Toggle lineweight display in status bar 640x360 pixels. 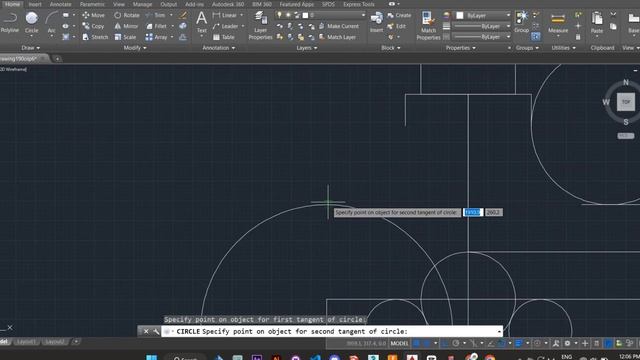point(519,343)
